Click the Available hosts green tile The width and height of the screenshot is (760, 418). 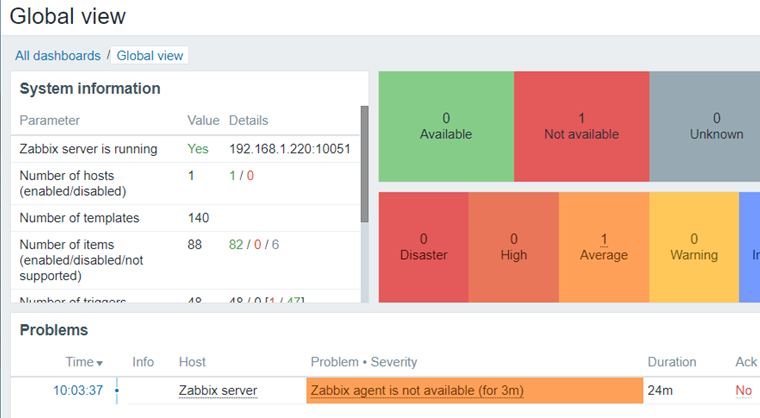tap(446, 127)
